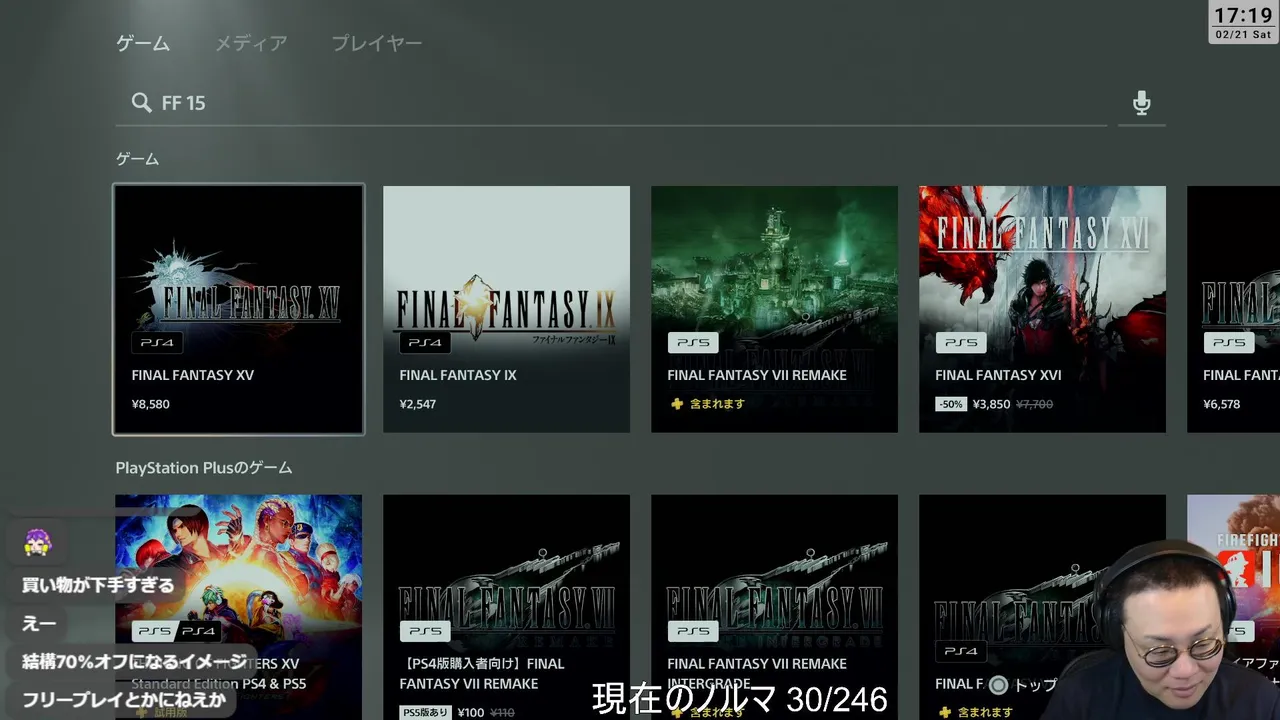Select the ゲーム tab
Screen dimensions: 1280x720
coord(143,43)
